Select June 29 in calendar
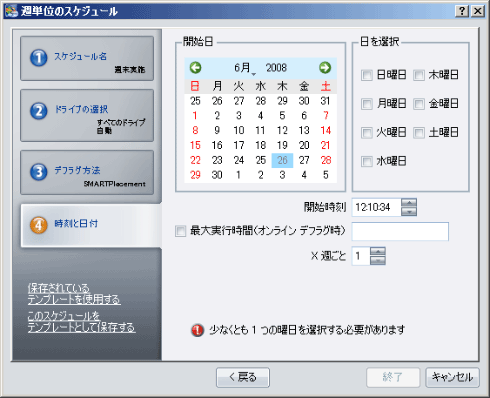Screen dimensions: 490x398 click(195, 175)
